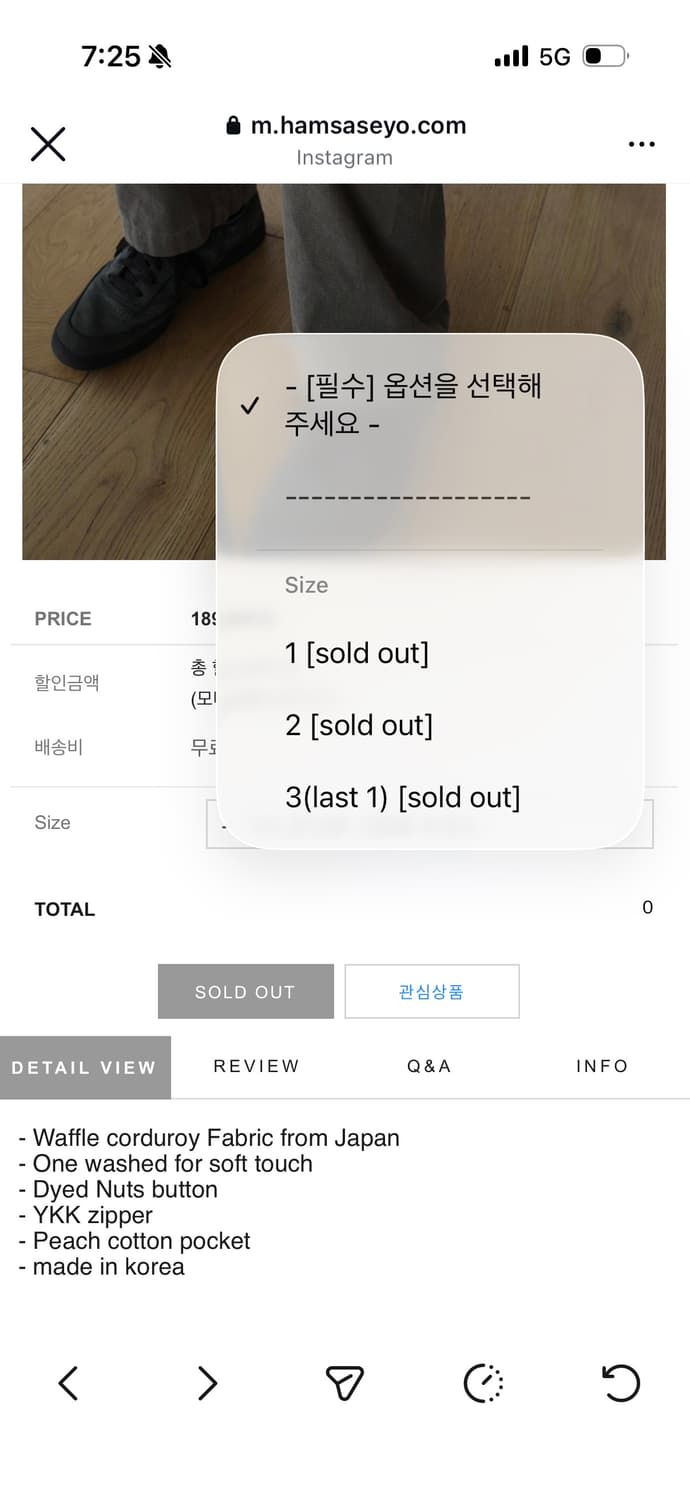The height and width of the screenshot is (1500, 690).
Task: Reload the page with the refresh icon
Action: pyautogui.click(x=621, y=1383)
